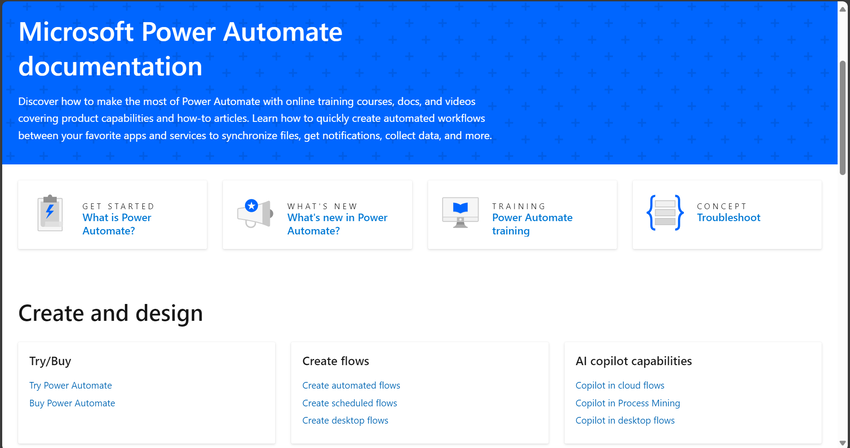
Task: Open 'Create automated flows' link
Action: [351, 386]
